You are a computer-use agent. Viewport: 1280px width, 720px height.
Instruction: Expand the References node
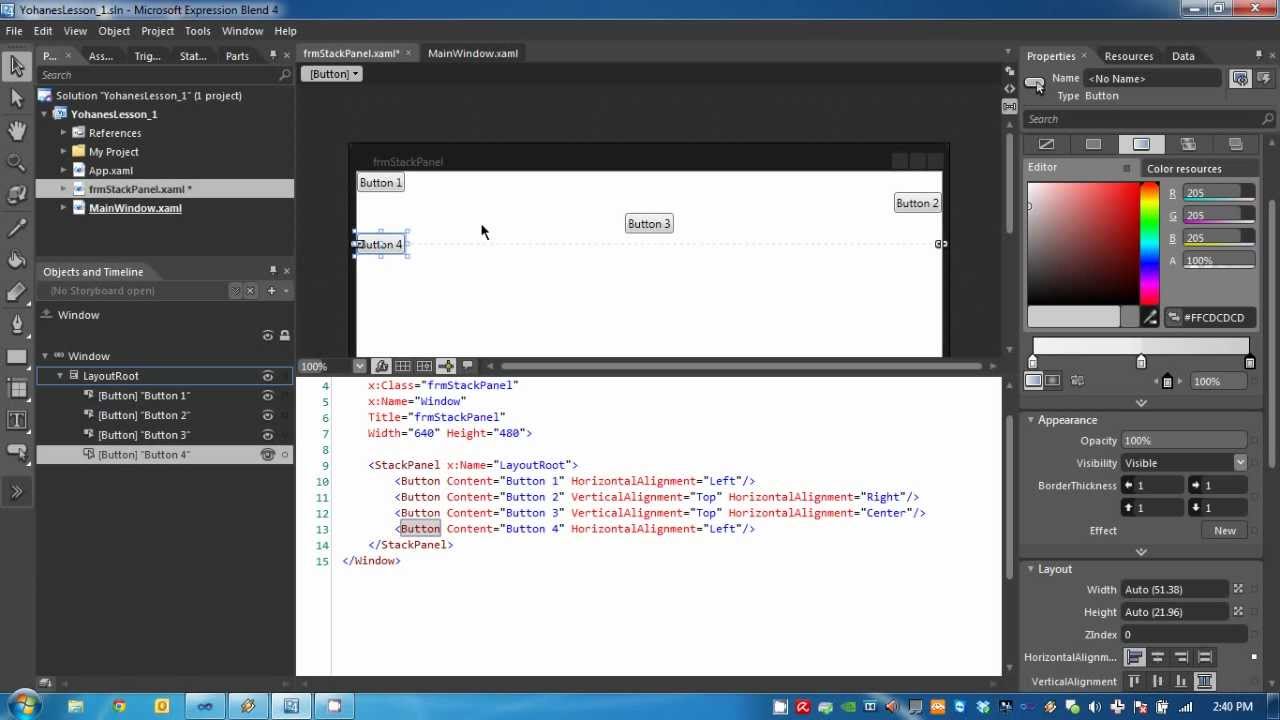click(x=63, y=132)
